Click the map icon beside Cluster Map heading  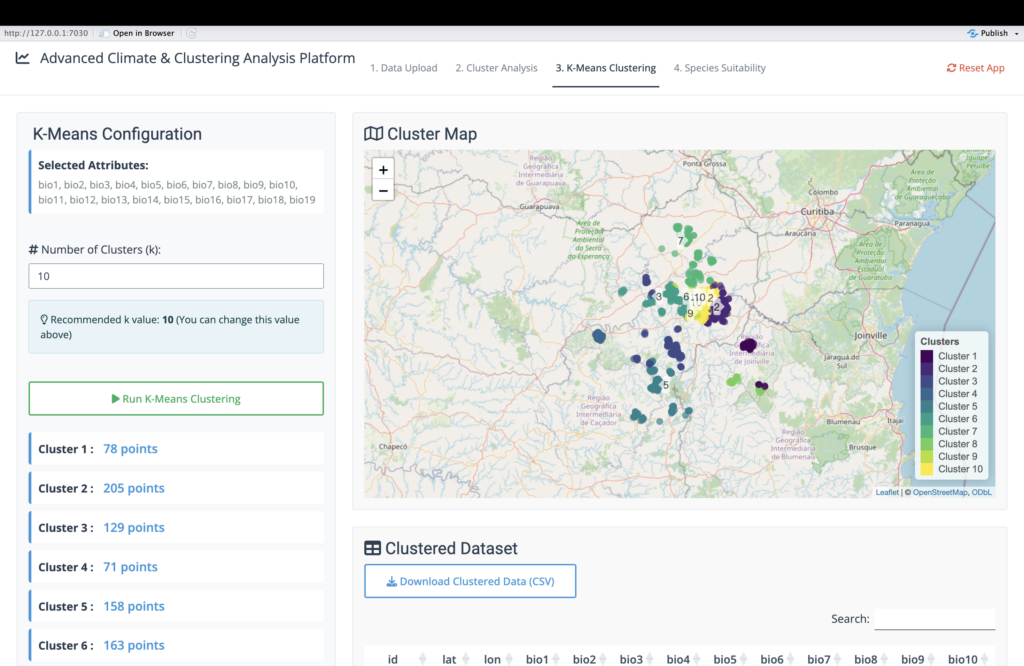point(373,134)
